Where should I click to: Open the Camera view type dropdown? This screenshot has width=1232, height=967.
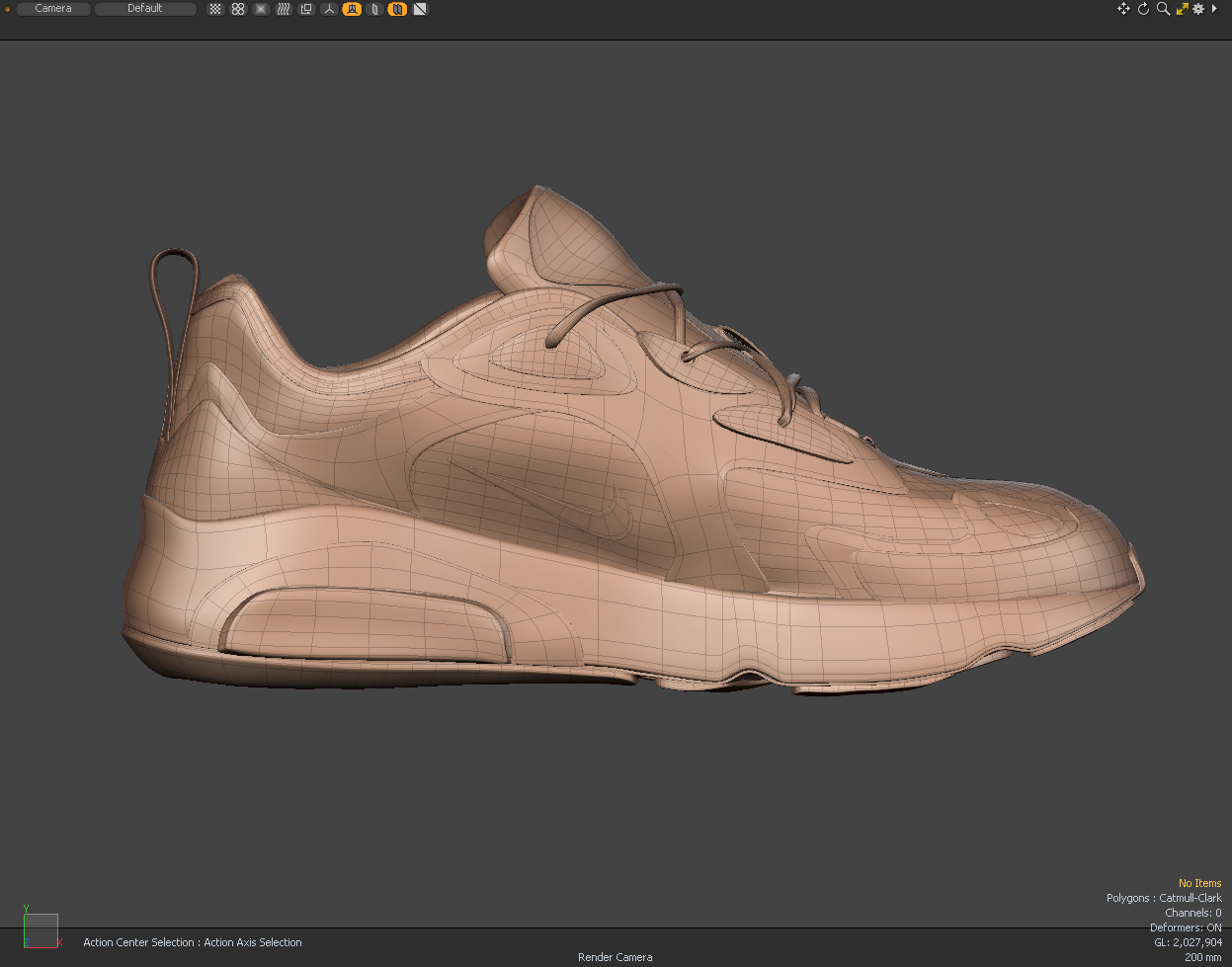tap(53, 9)
